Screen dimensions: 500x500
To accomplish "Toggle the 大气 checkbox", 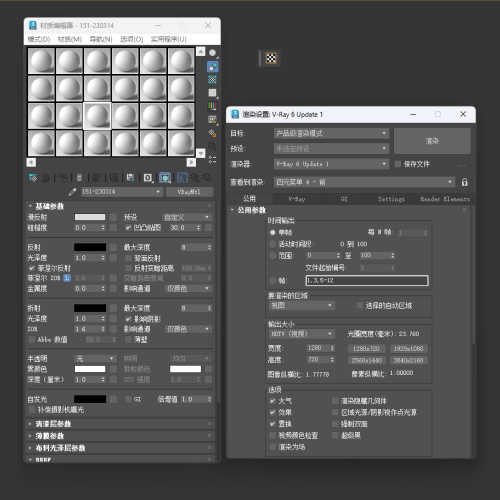I will coord(273,401).
